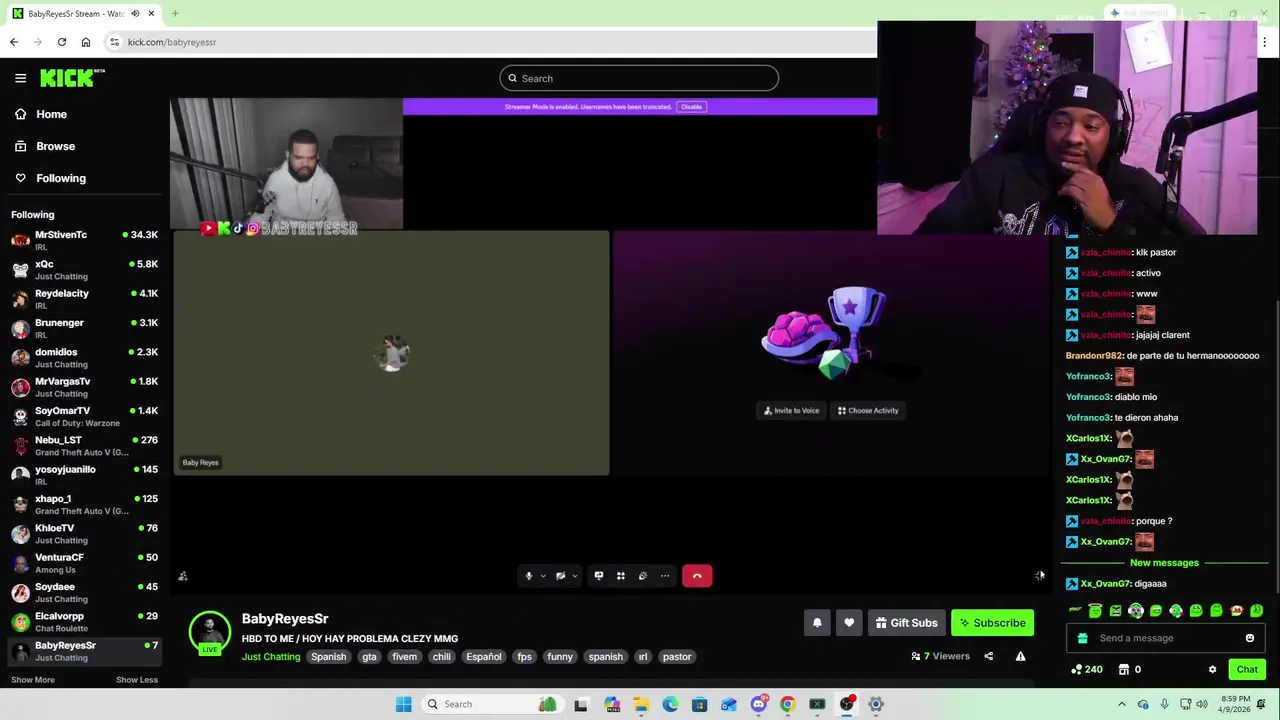1280x720 pixels.
Task: Click BabyReyesSr profile avatar
Action: click(210, 632)
